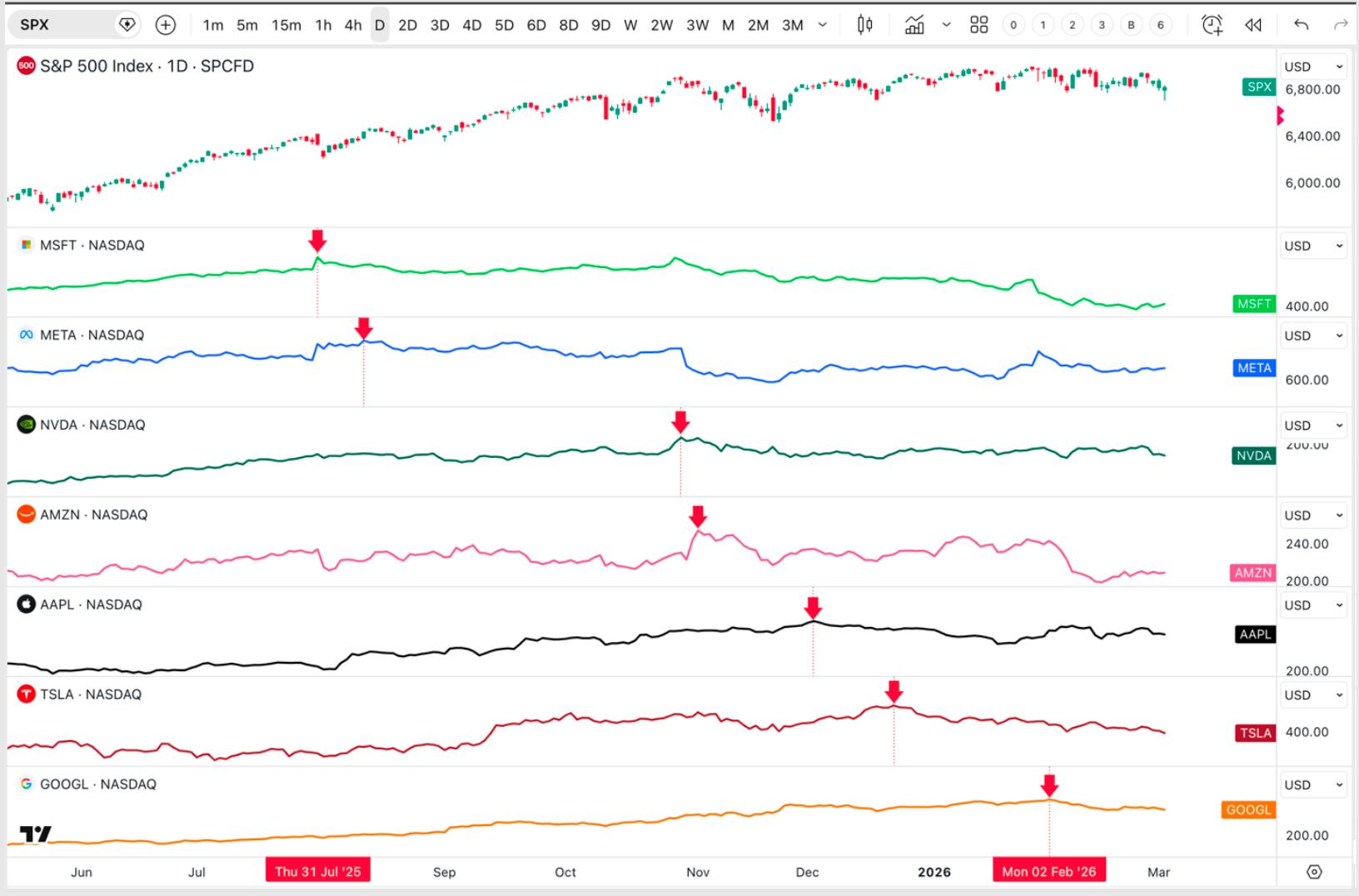The height and width of the screenshot is (896, 1359).
Task: Expand the indicators dropdown chevron
Action: (x=946, y=25)
